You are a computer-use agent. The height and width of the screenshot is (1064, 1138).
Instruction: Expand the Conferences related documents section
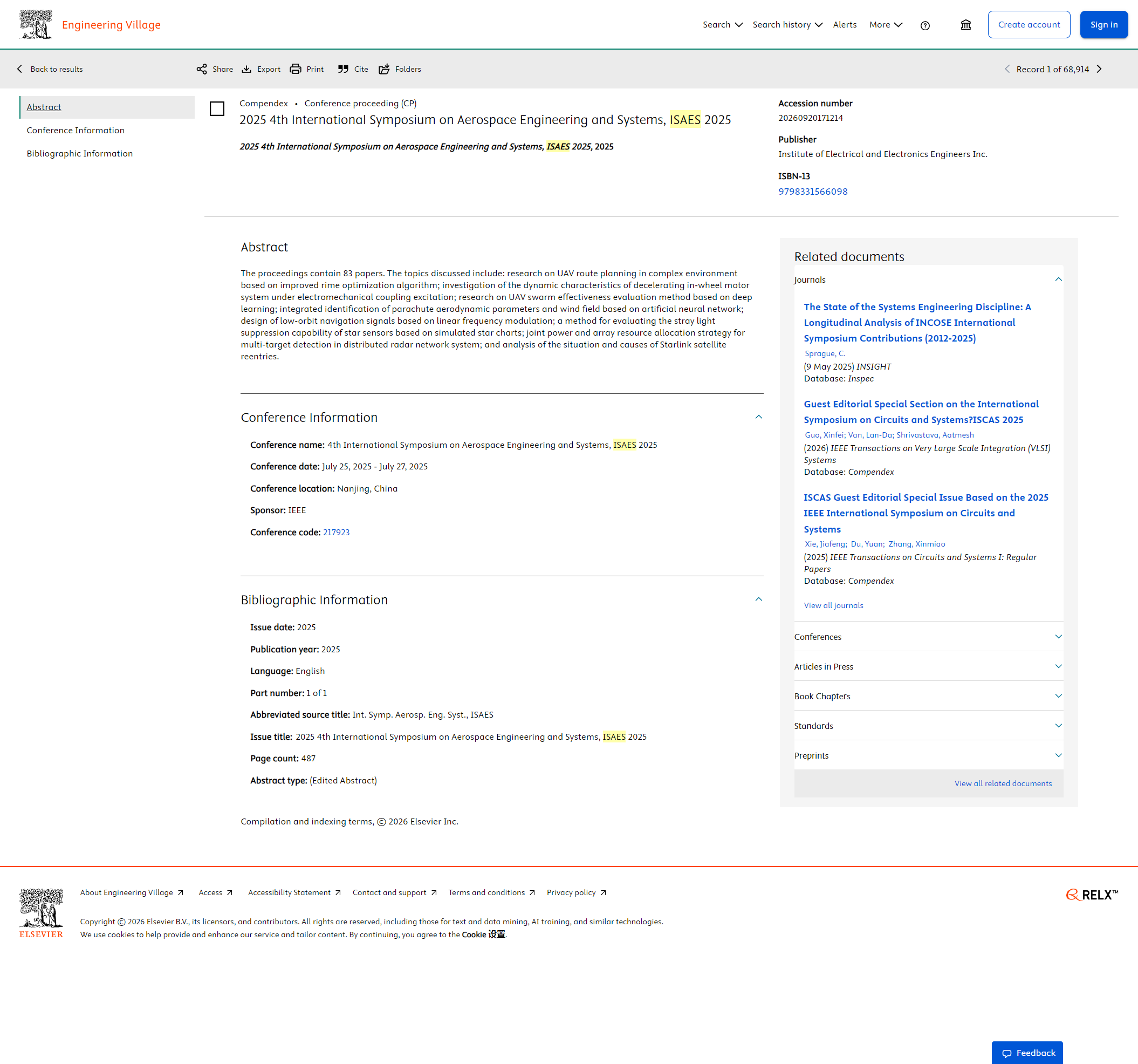click(x=1058, y=637)
